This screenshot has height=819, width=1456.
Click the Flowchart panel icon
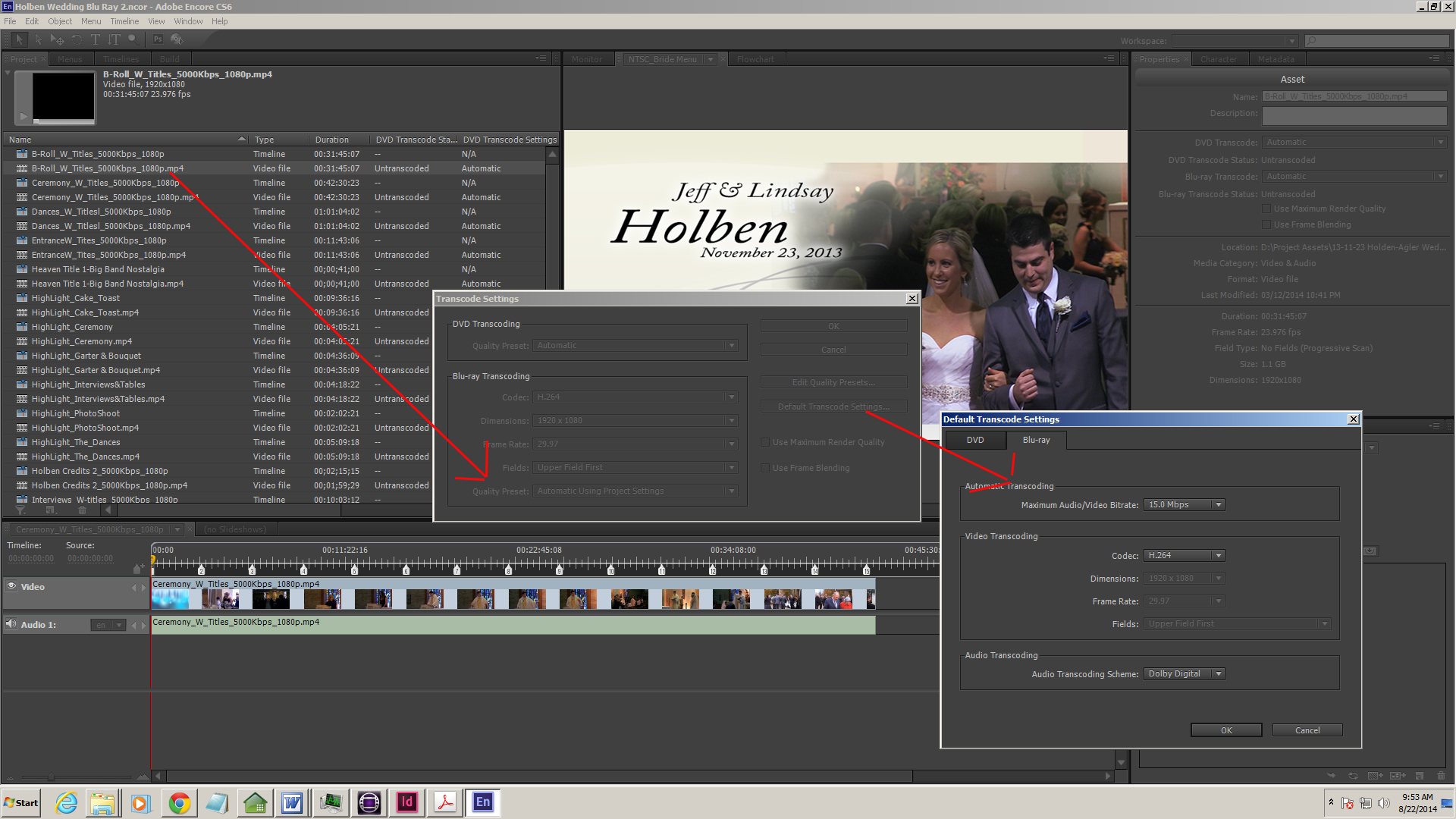(x=755, y=58)
